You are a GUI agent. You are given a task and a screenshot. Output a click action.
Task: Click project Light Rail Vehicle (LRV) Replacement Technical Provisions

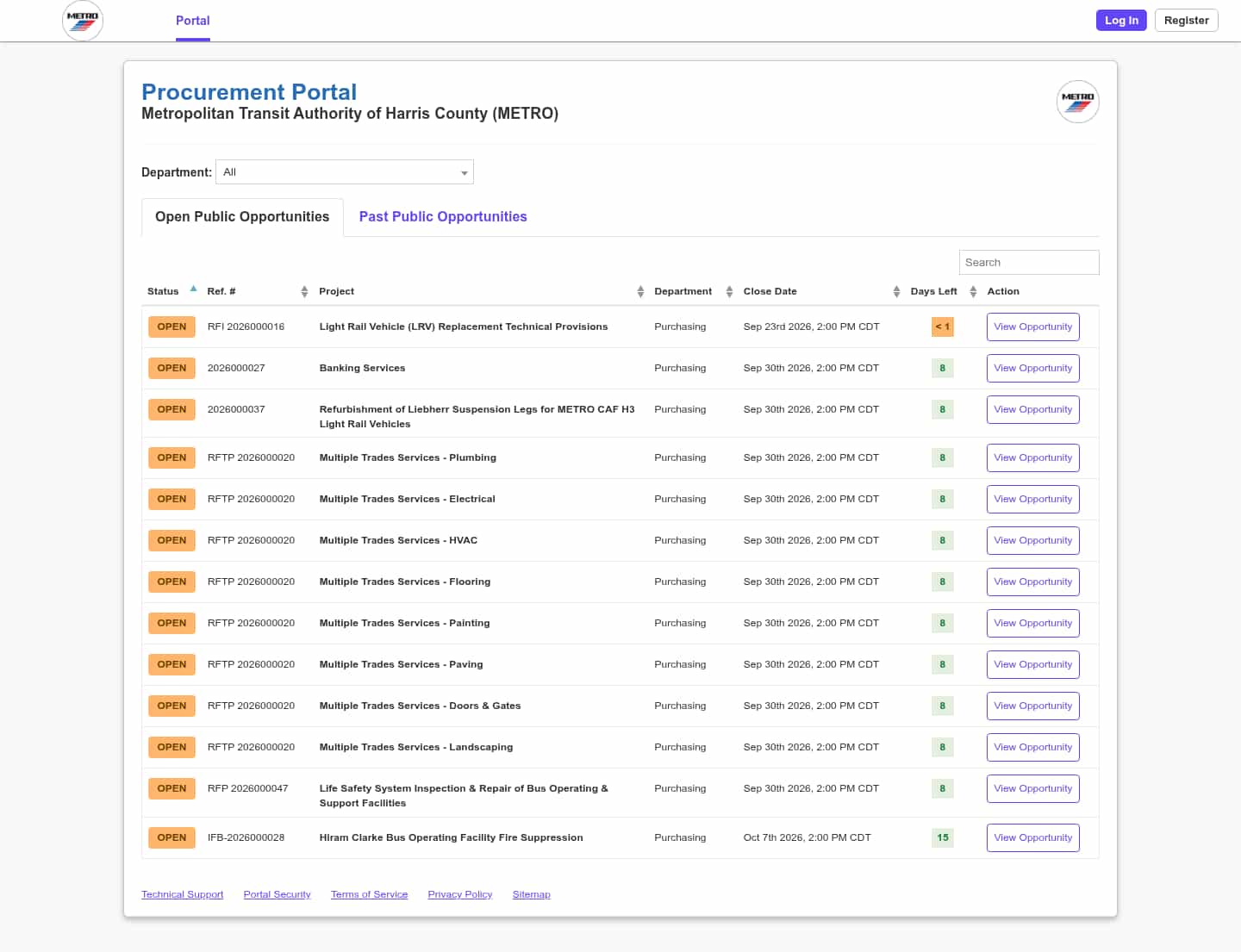(x=464, y=327)
